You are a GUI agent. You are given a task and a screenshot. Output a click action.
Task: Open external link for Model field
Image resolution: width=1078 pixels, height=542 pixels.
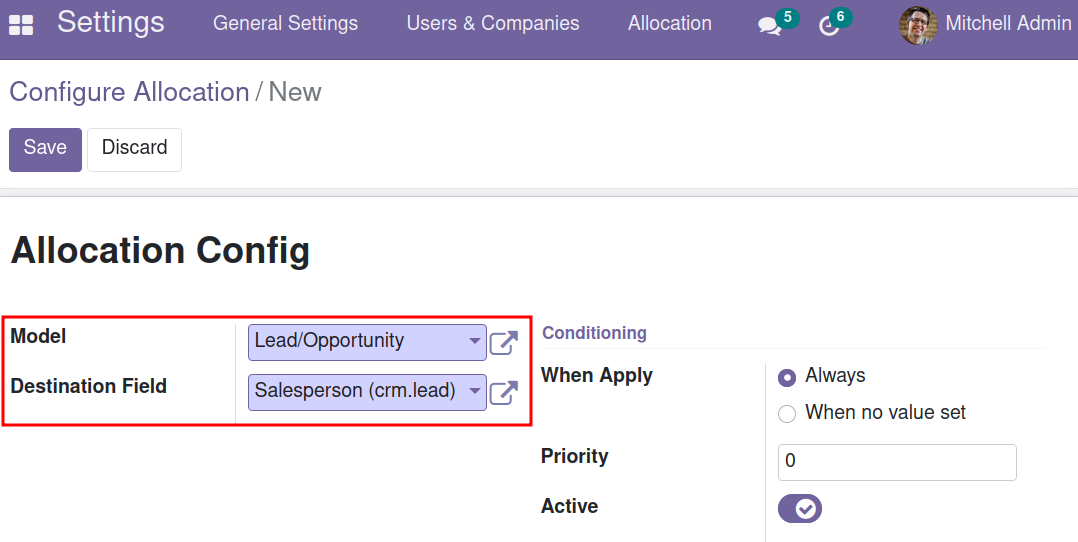coord(503,343)
